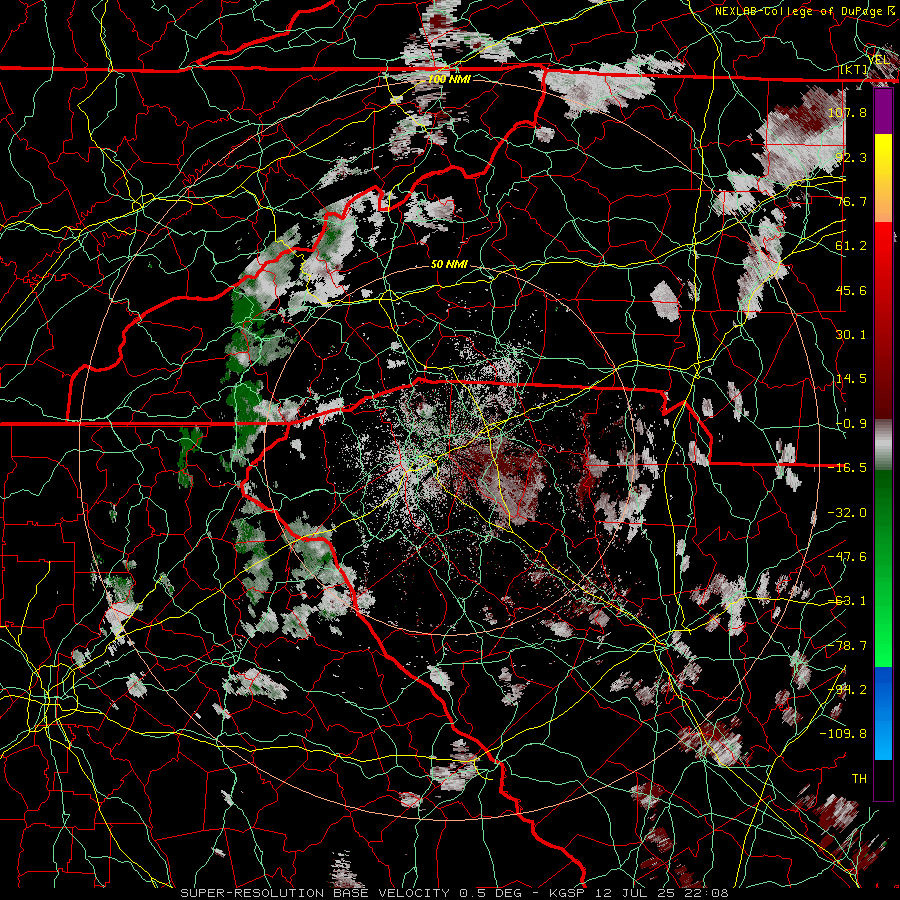Image resolution: width=900 pixels, height=900 pixels.
Task: Click the VEL legend title
Action: (x=879, y=60)
